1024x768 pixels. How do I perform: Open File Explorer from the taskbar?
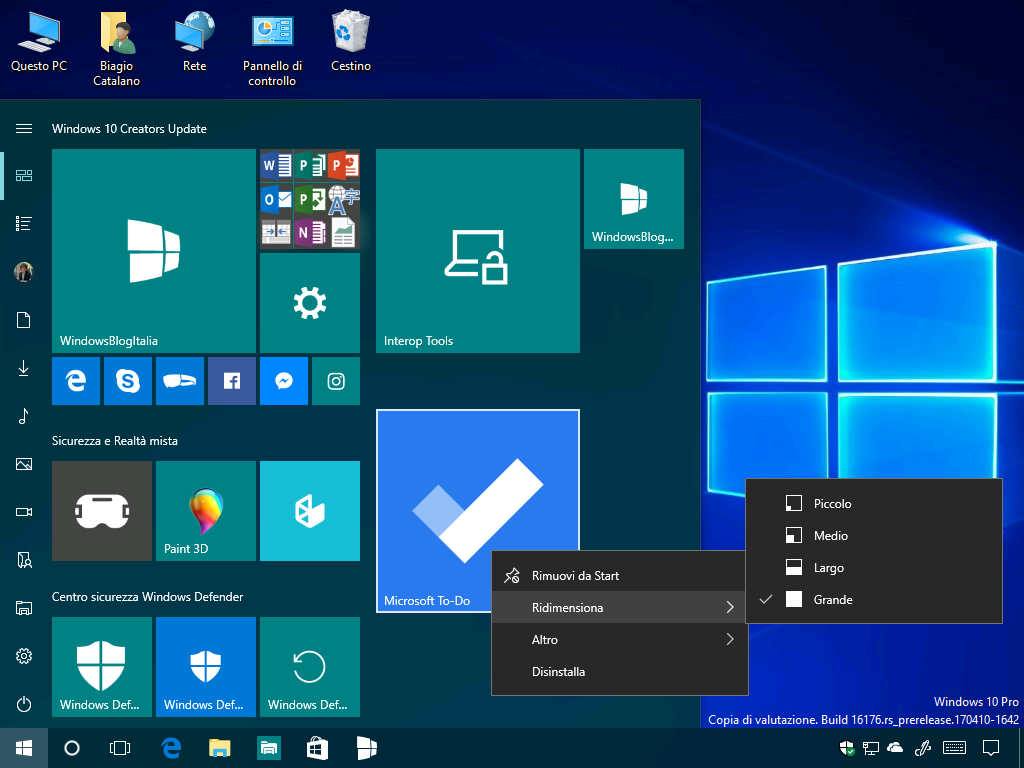[x=219, y=748]
